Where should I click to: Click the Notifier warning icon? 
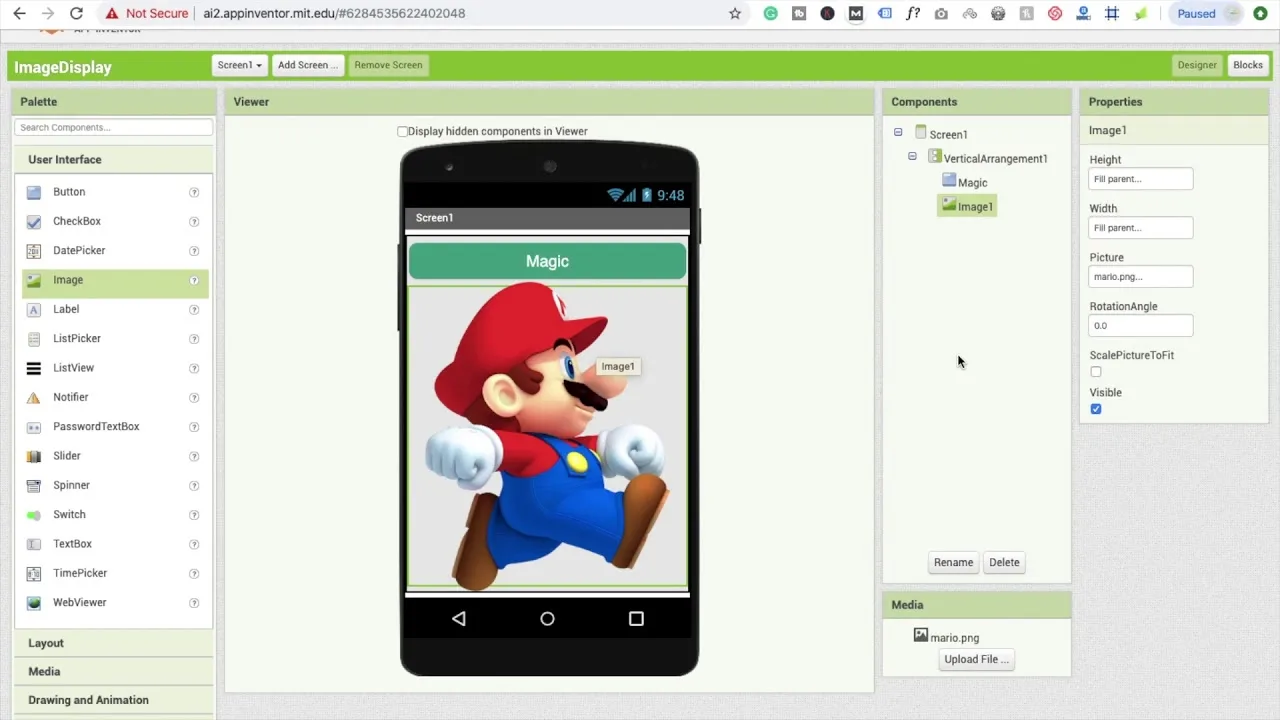pyautogui.click(x=34, y=398)
